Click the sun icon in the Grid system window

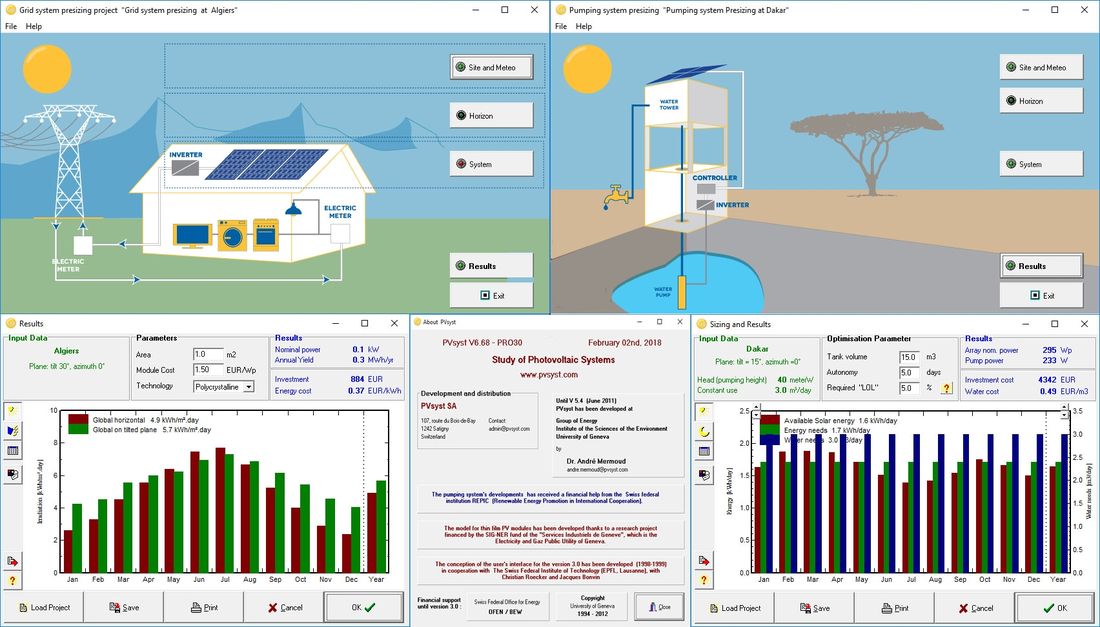coord(47,69)
